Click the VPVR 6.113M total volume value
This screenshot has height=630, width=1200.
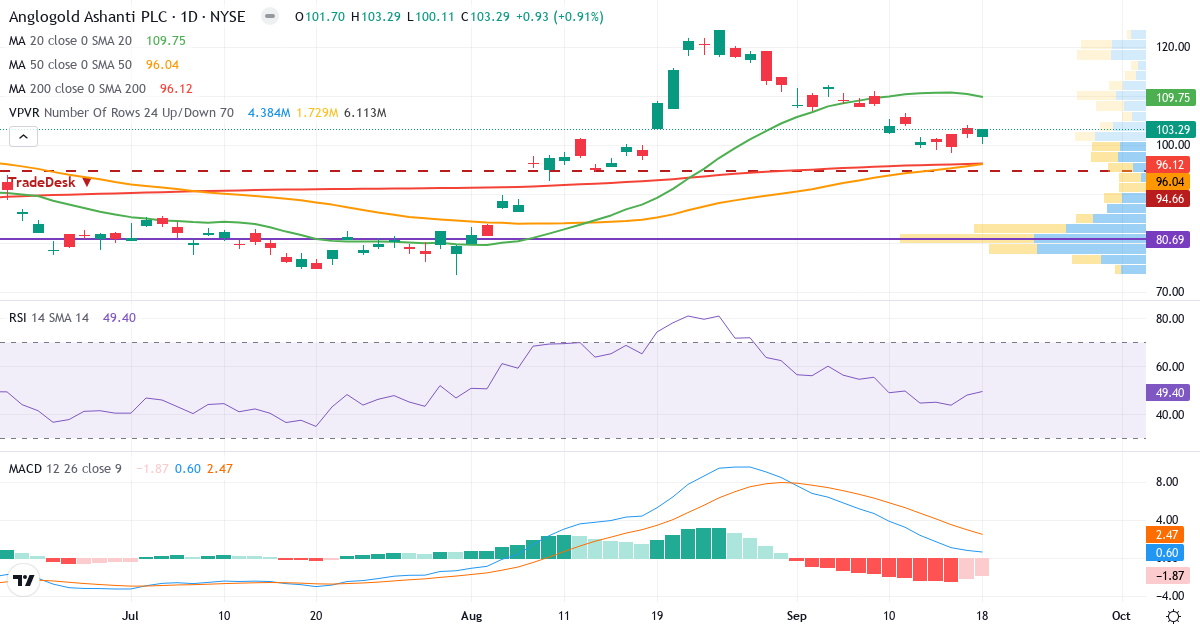(x=365, y=113)
